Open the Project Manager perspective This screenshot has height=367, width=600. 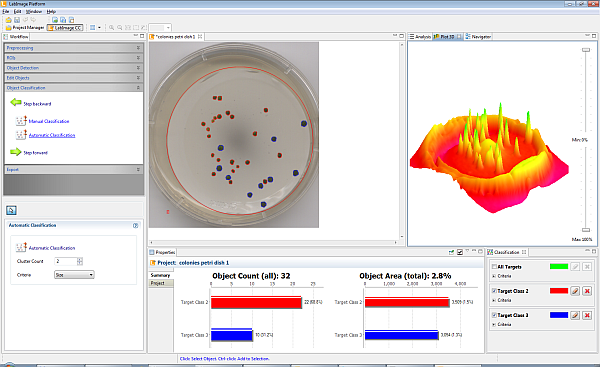point(25,28)
